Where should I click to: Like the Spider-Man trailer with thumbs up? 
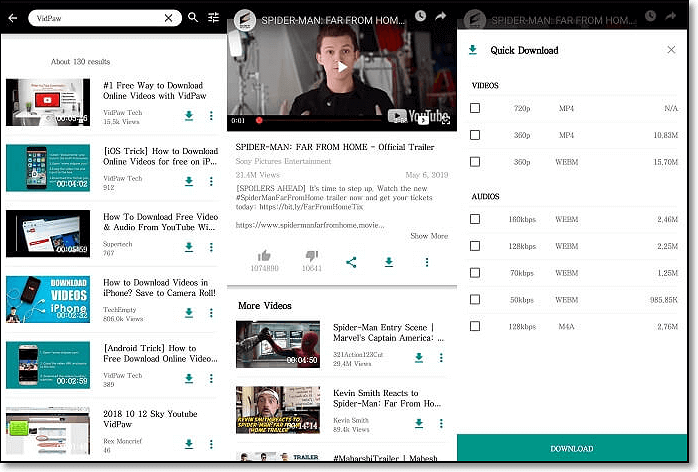click(x=264, y=256)
